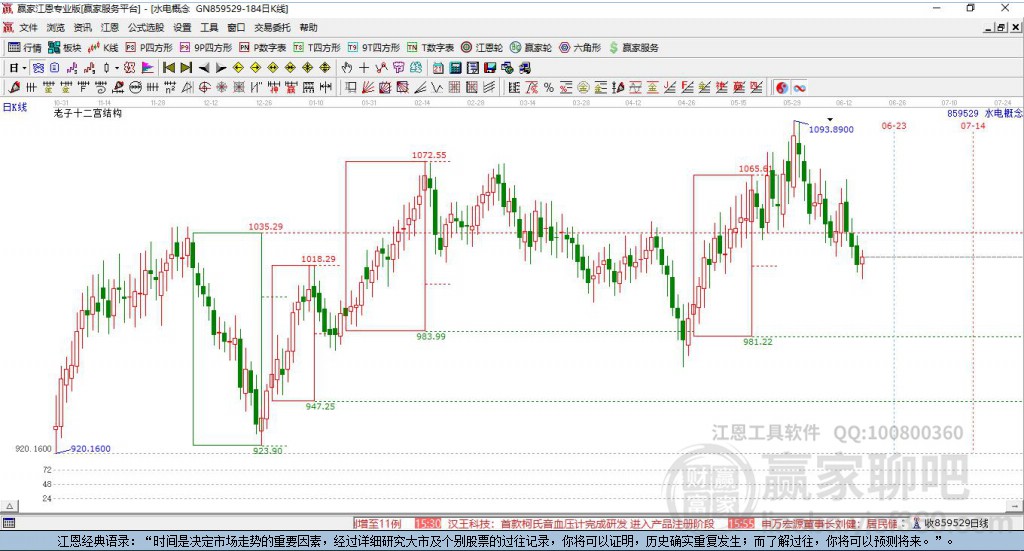
Task: Open the calendar date icon
Action: point(438,68)
